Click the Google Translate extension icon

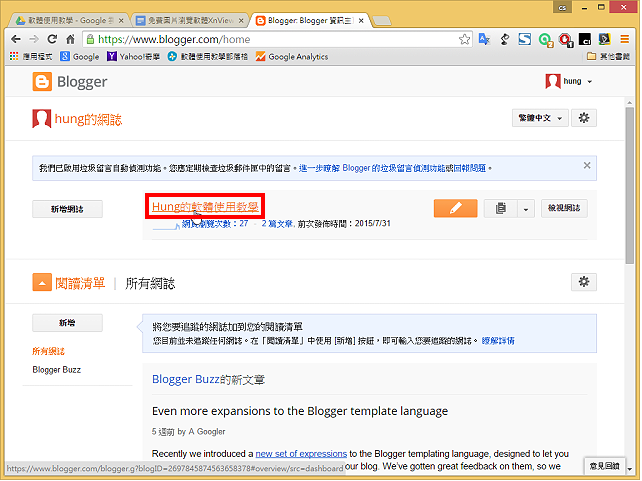[484, 39]
